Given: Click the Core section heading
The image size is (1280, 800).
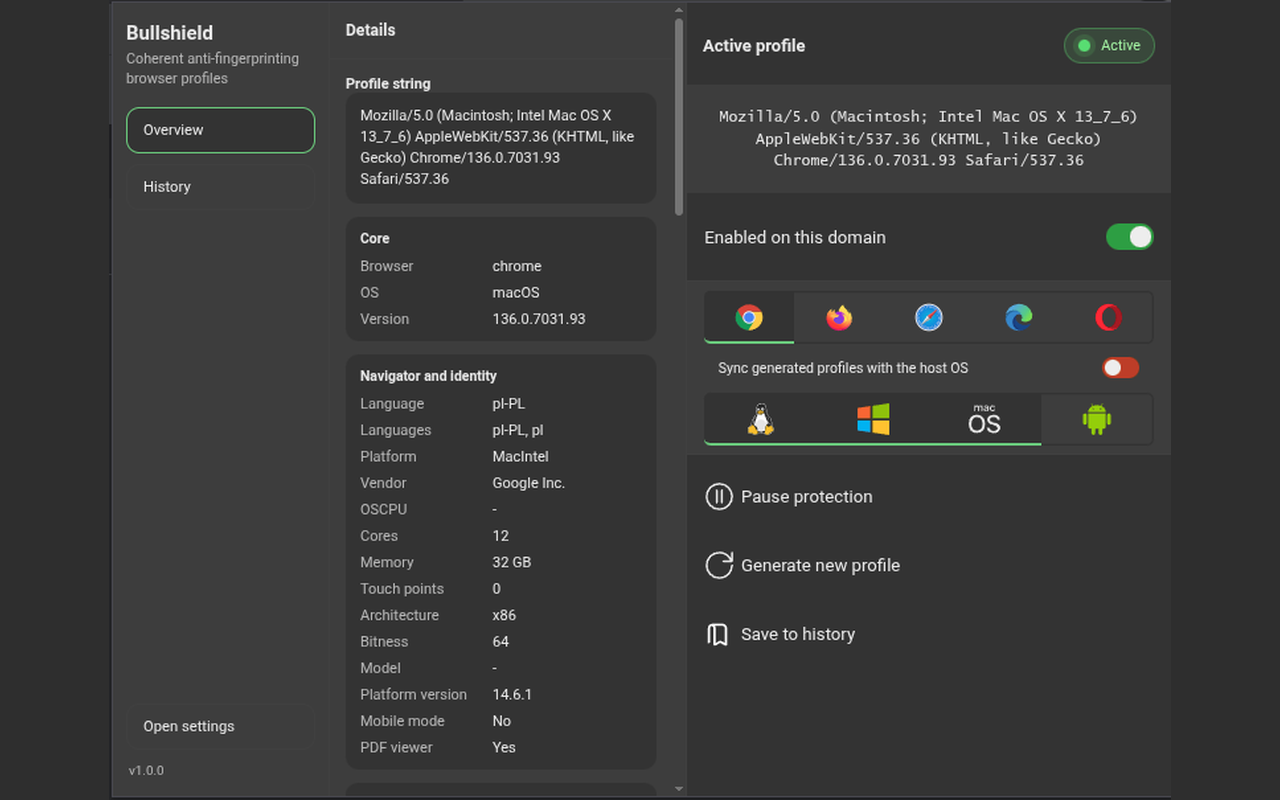Looking at the screenshot, I should pyautogui.click(x=375, y=239).
